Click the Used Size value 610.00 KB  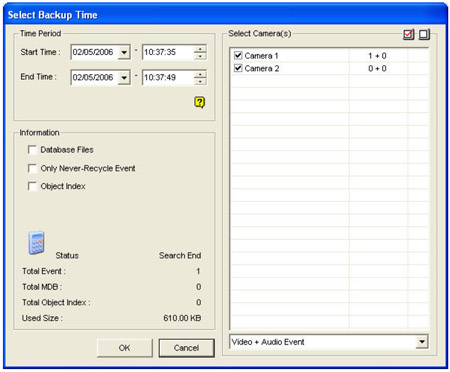click(x=182, y=318)
